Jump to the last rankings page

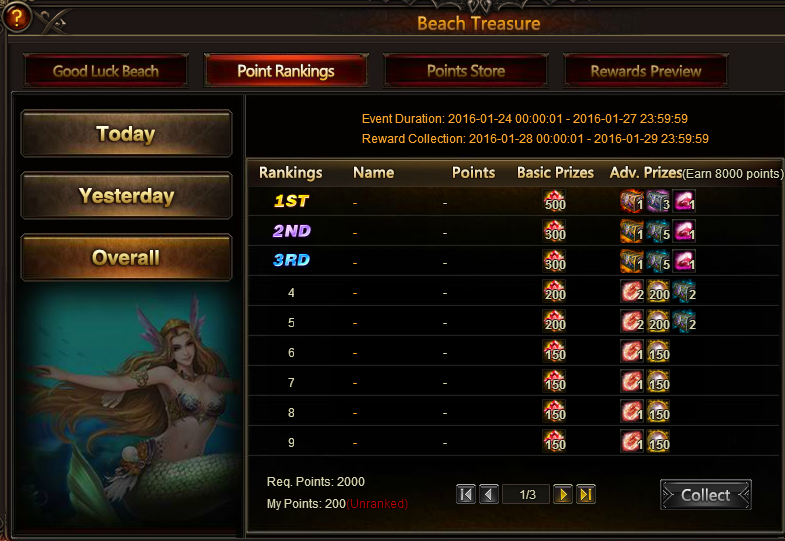[x=586, y=494]
